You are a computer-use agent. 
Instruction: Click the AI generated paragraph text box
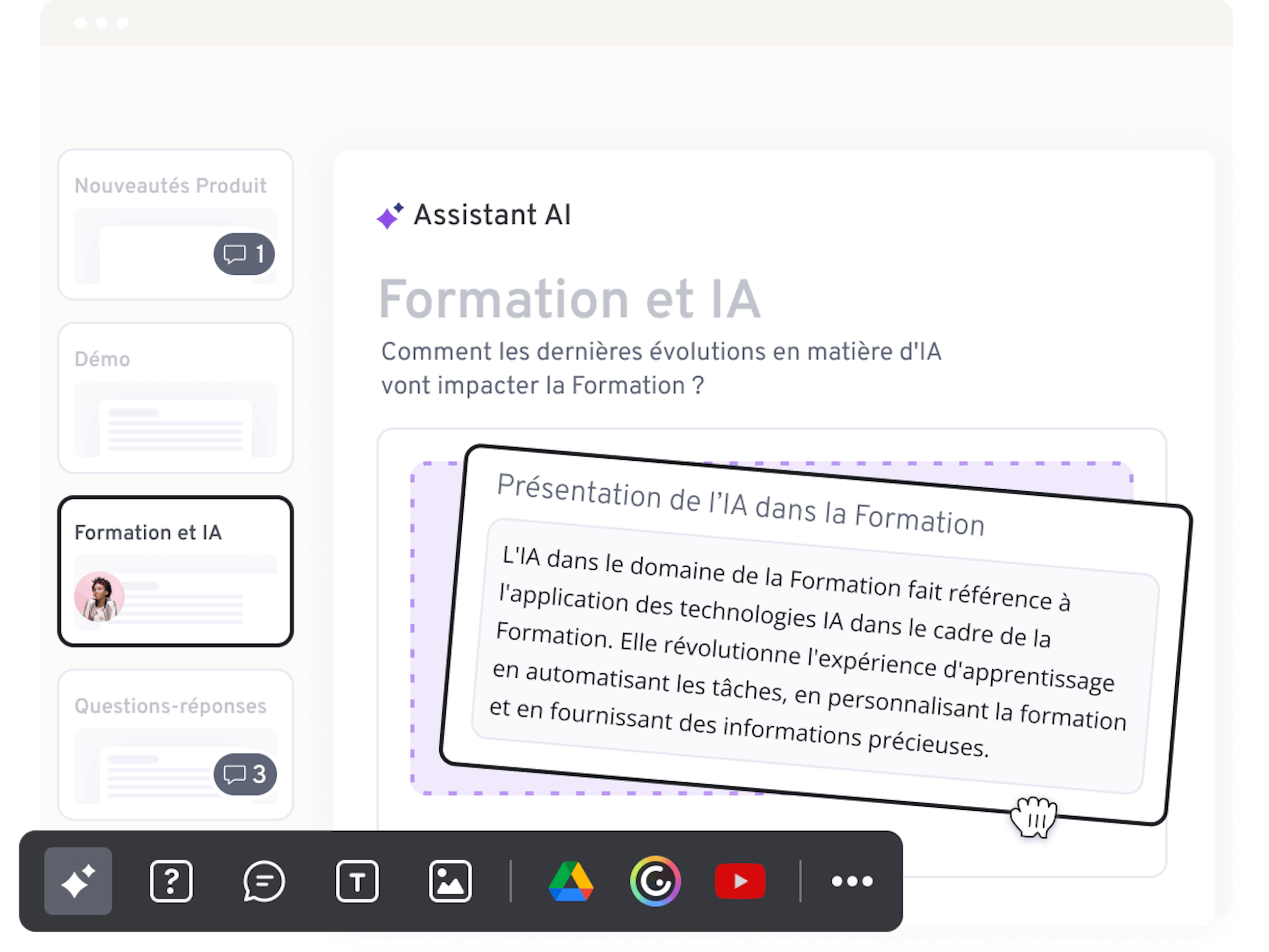click(x=809, y=654)
